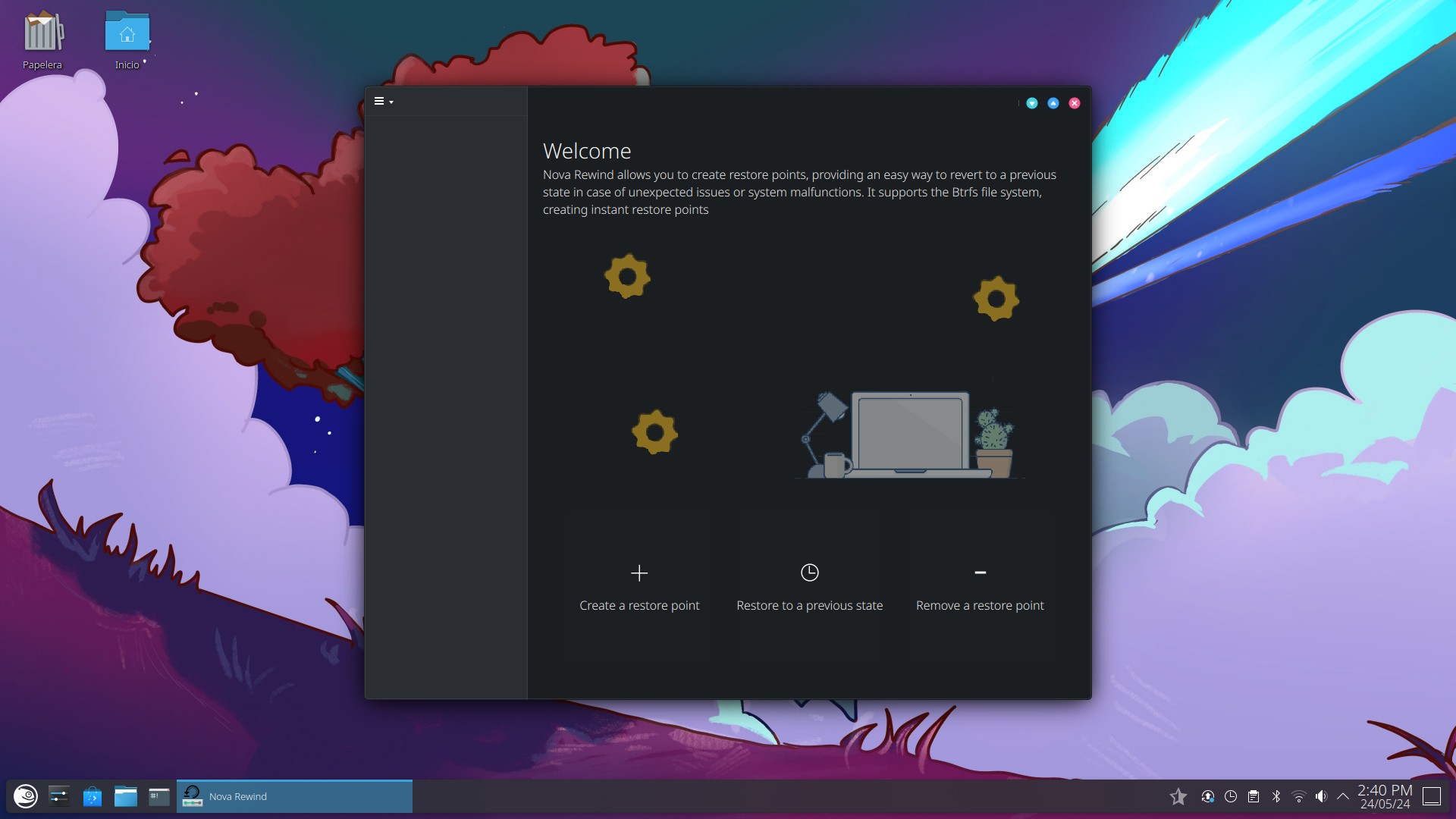This screenshot has width=1456, height=819.
Task: Click 'Create a restore point' label
Action: (639, 605)
